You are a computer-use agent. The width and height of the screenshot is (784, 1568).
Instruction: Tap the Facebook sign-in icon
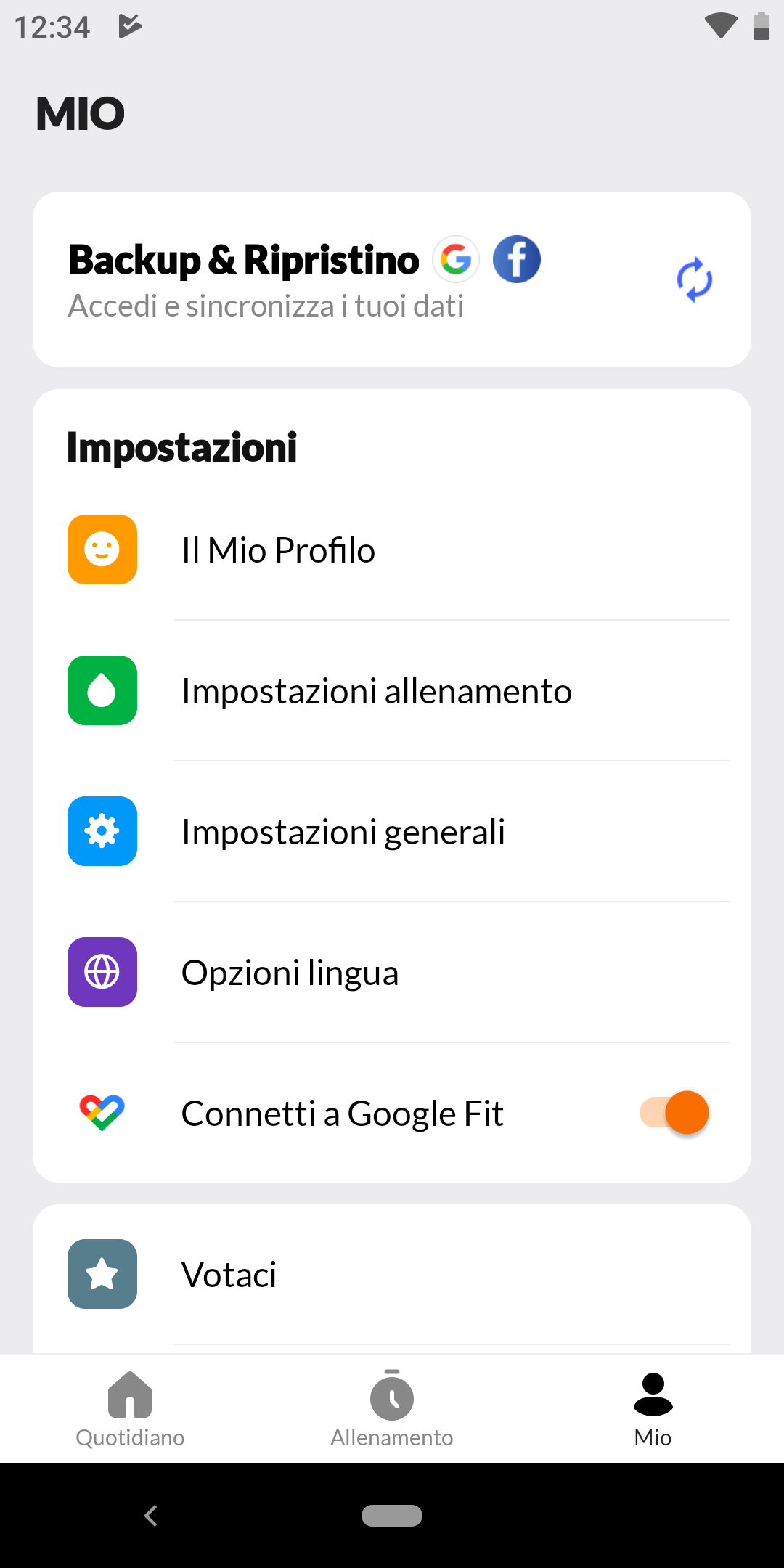pos(517,259)
